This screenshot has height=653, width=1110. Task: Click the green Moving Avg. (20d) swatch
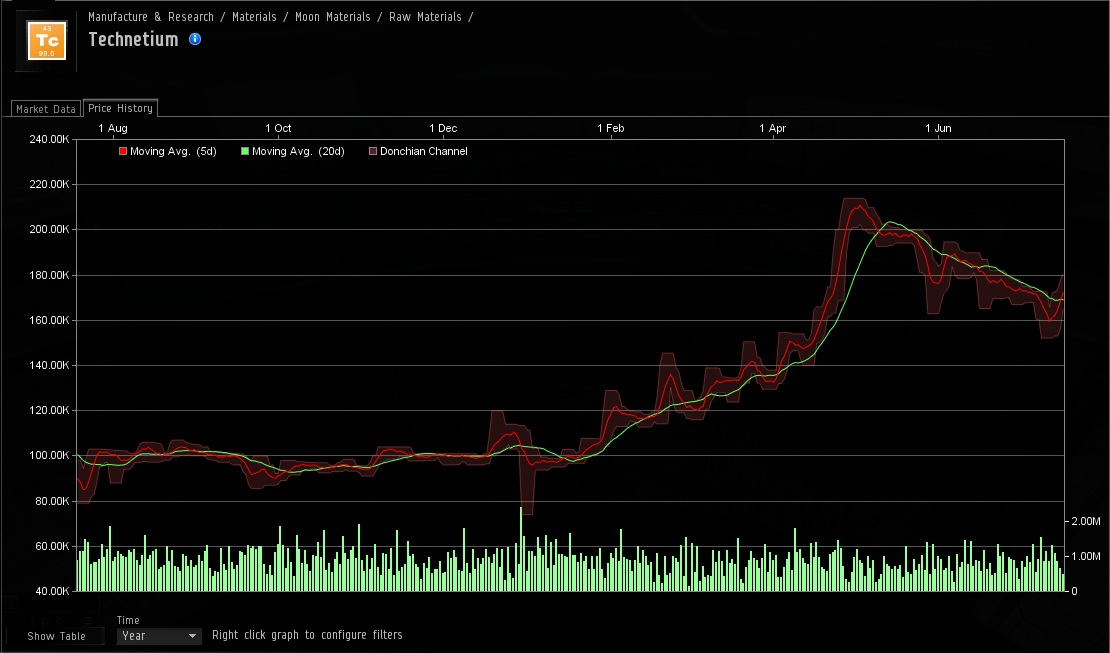click(x=245, y=151)
